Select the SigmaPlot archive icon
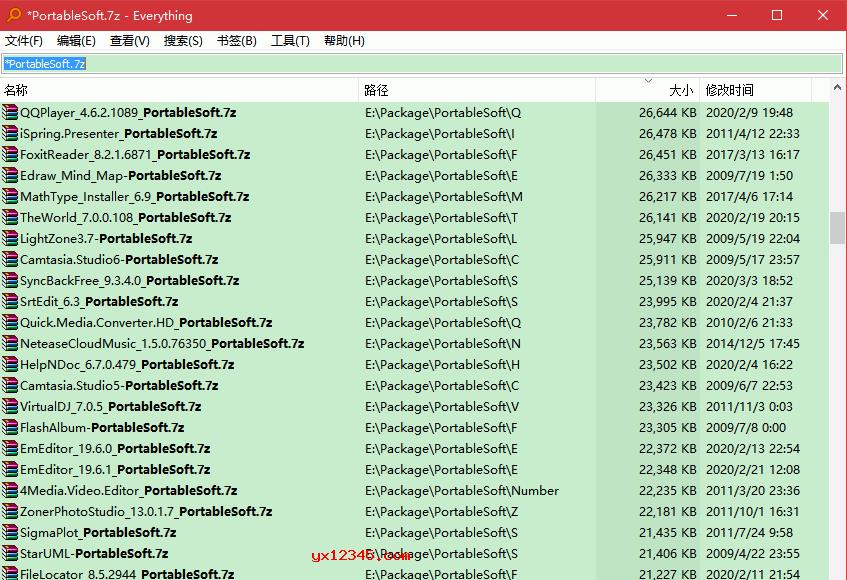Viewport: 847px width, 580px height. click(10, 532)
